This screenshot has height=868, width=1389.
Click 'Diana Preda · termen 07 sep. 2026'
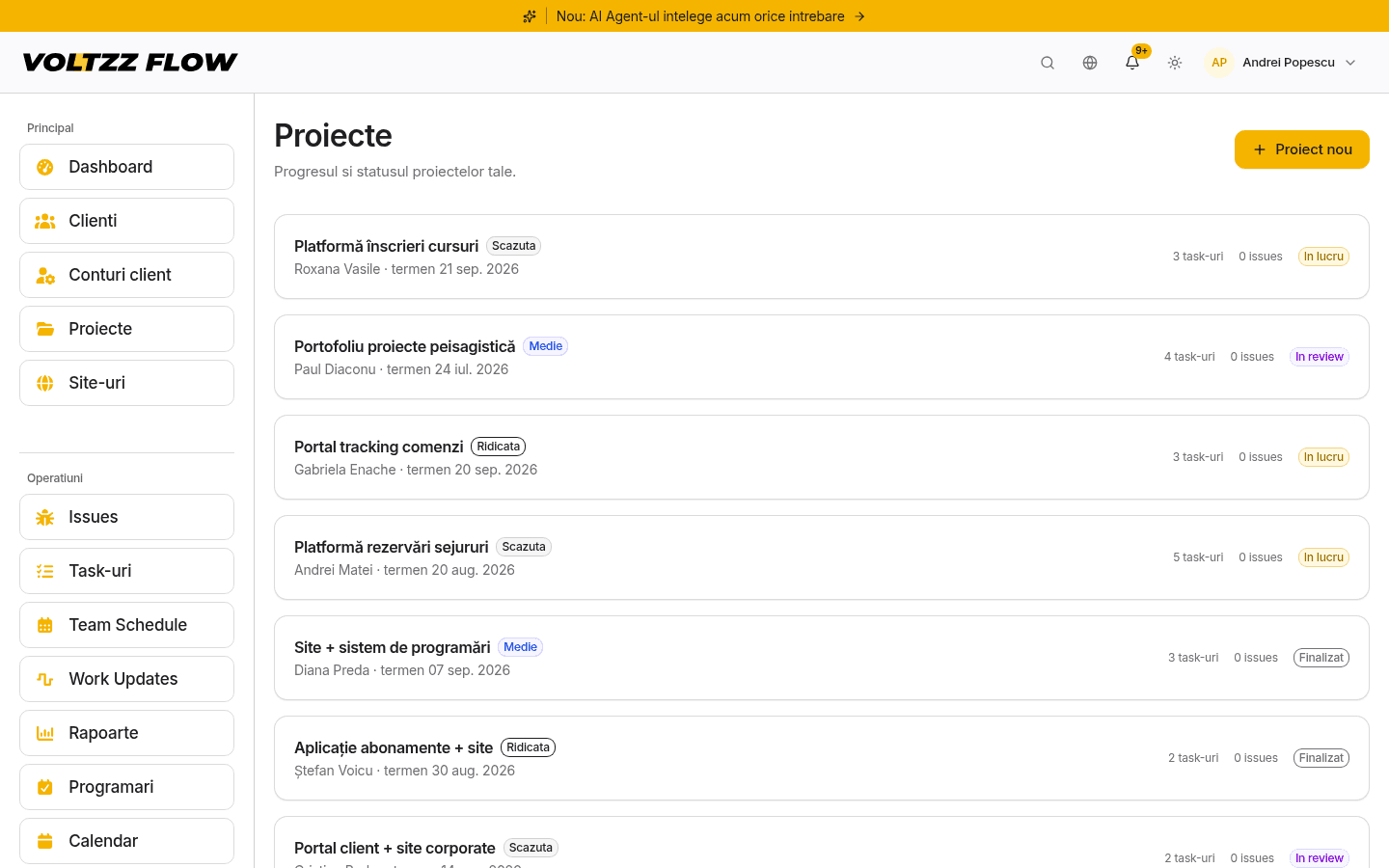point(402,670)
